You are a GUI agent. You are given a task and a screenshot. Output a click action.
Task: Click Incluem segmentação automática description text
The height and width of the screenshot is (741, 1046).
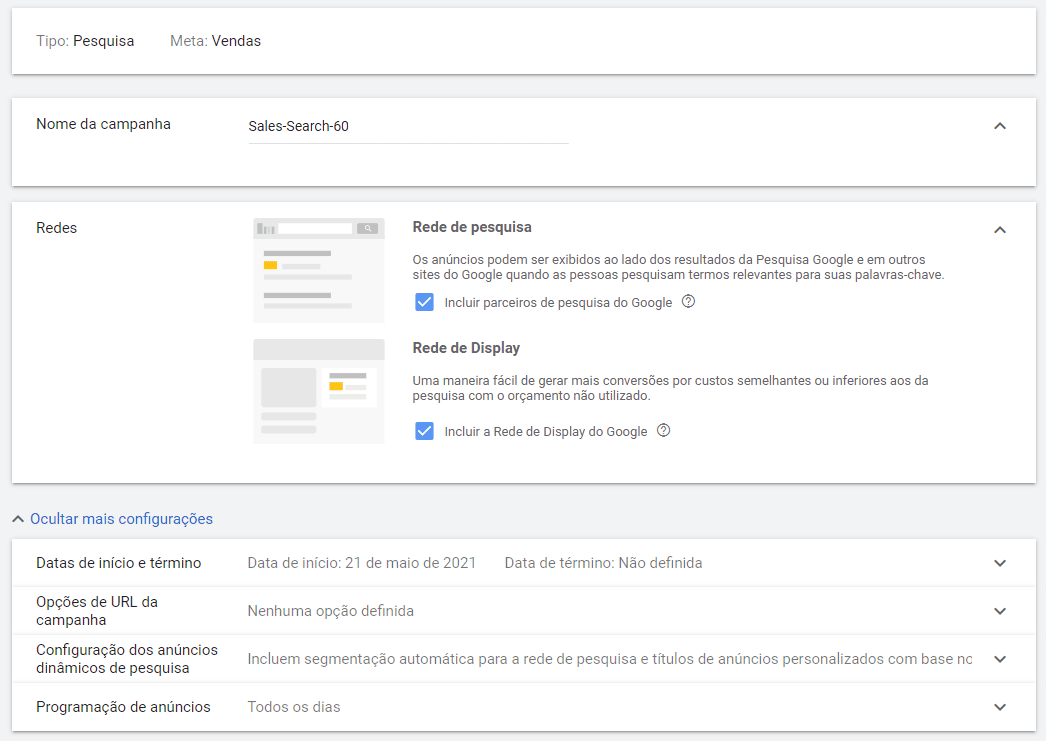pyautogui.click(x=610, y=659)
